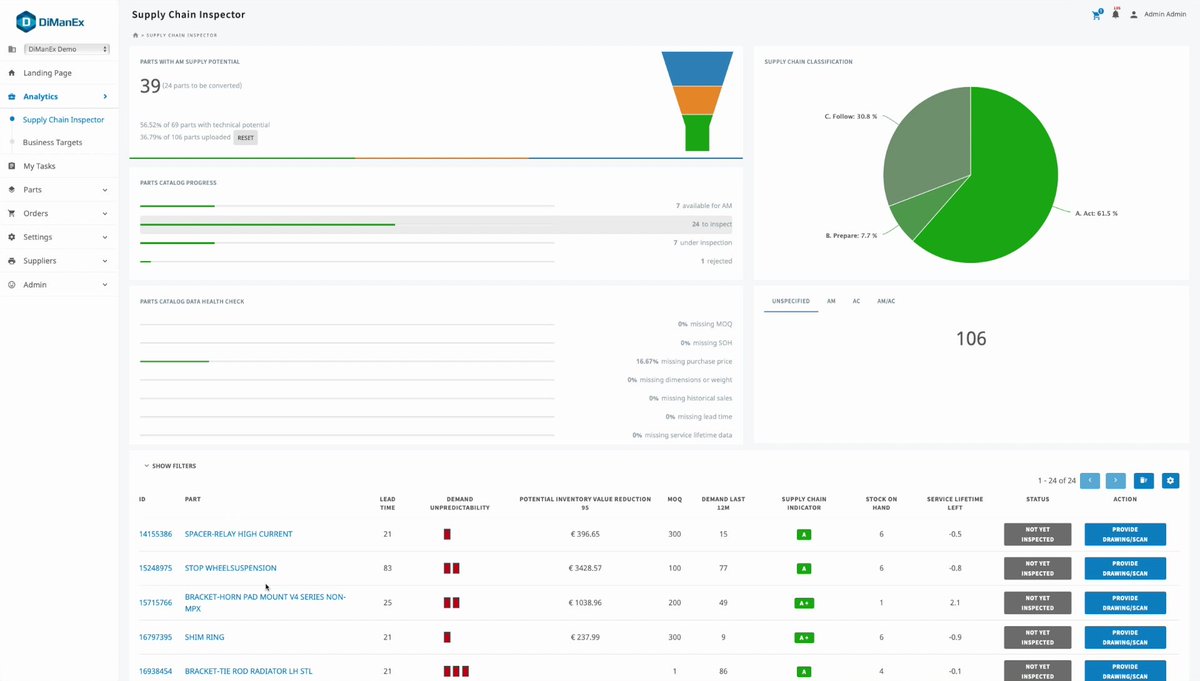The width and height of the screenshot is (1200, 681).
Task: Click the '24 to inspect' progress bar
Action: tap(347, 224)
